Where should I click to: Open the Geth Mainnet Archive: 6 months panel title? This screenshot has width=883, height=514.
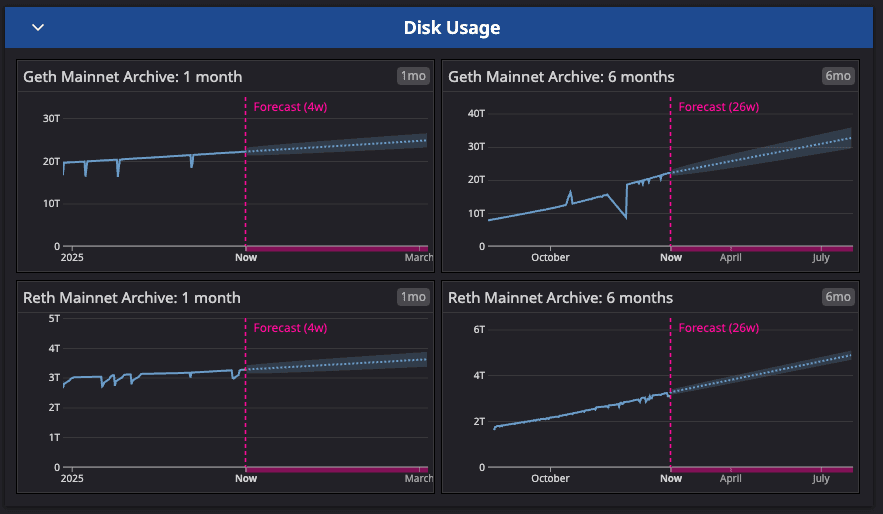pos(561,77)
